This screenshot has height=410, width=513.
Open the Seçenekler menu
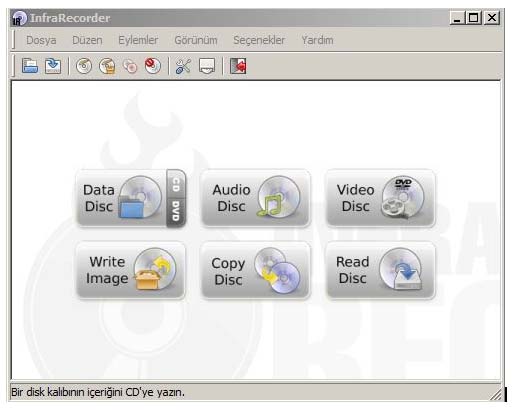click(259, 40)
